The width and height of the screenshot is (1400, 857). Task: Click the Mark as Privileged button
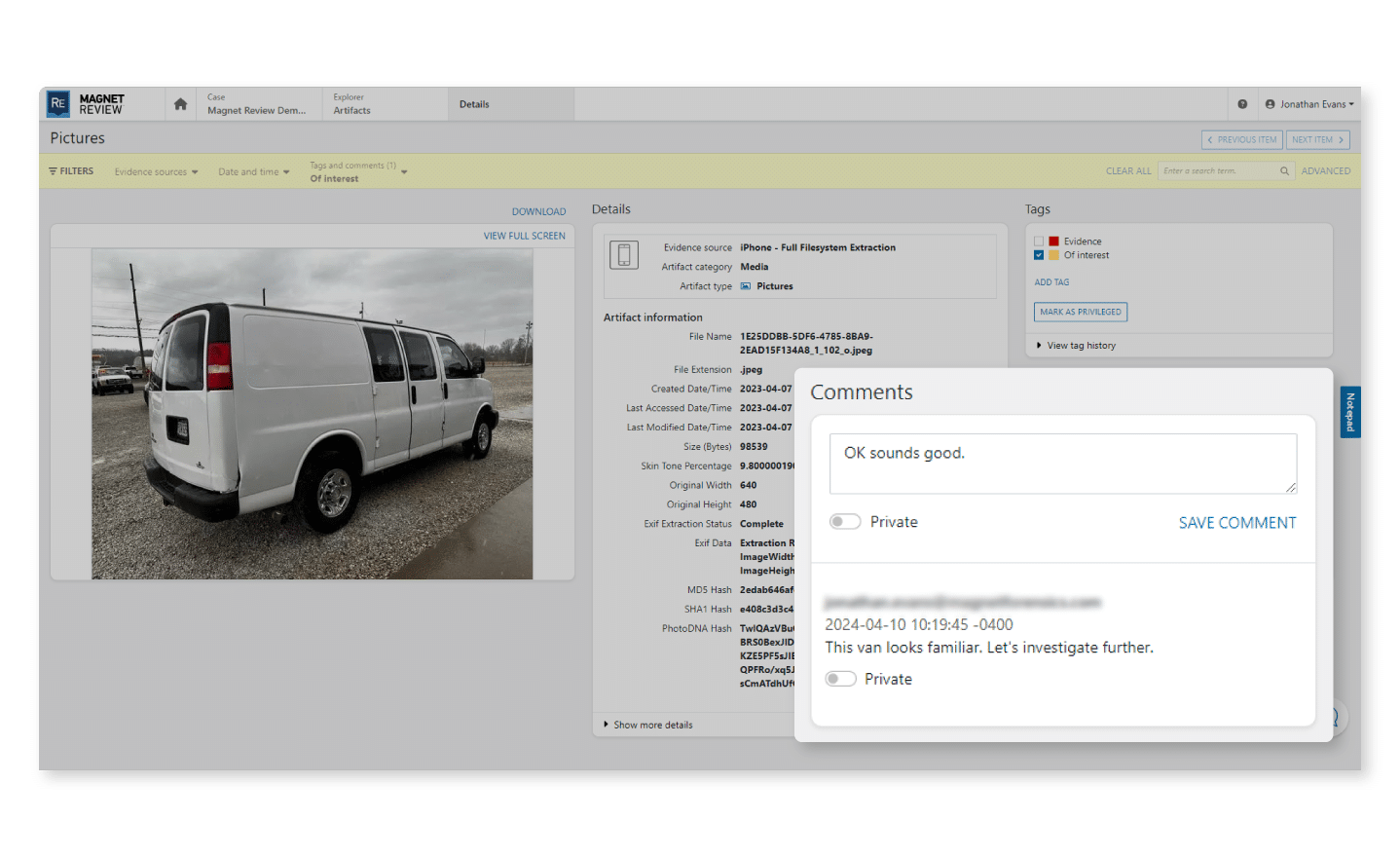click(1081, 312)
